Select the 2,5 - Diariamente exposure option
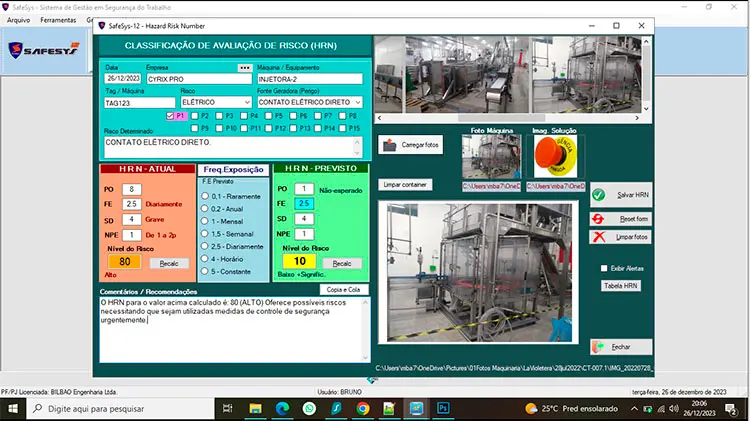This screenshot has height=421, width=750. (206, 245)
